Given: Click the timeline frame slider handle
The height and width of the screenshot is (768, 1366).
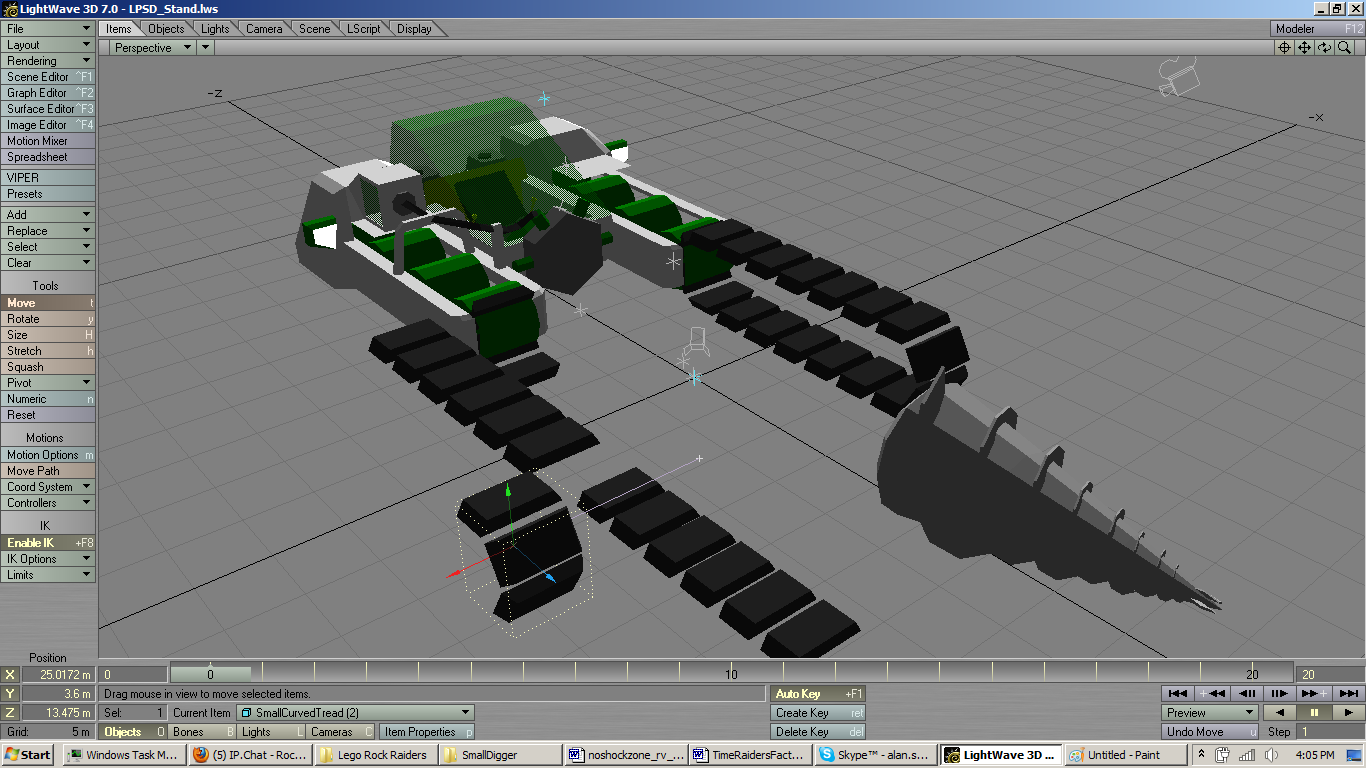Looking at the screenshot, I should [211, 675].
